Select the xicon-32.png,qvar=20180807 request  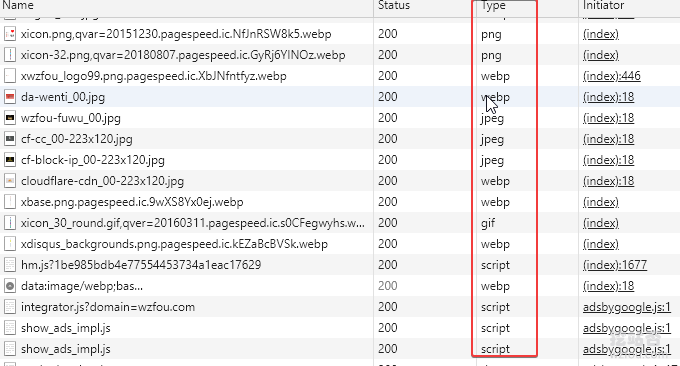(x=183, y=55)
